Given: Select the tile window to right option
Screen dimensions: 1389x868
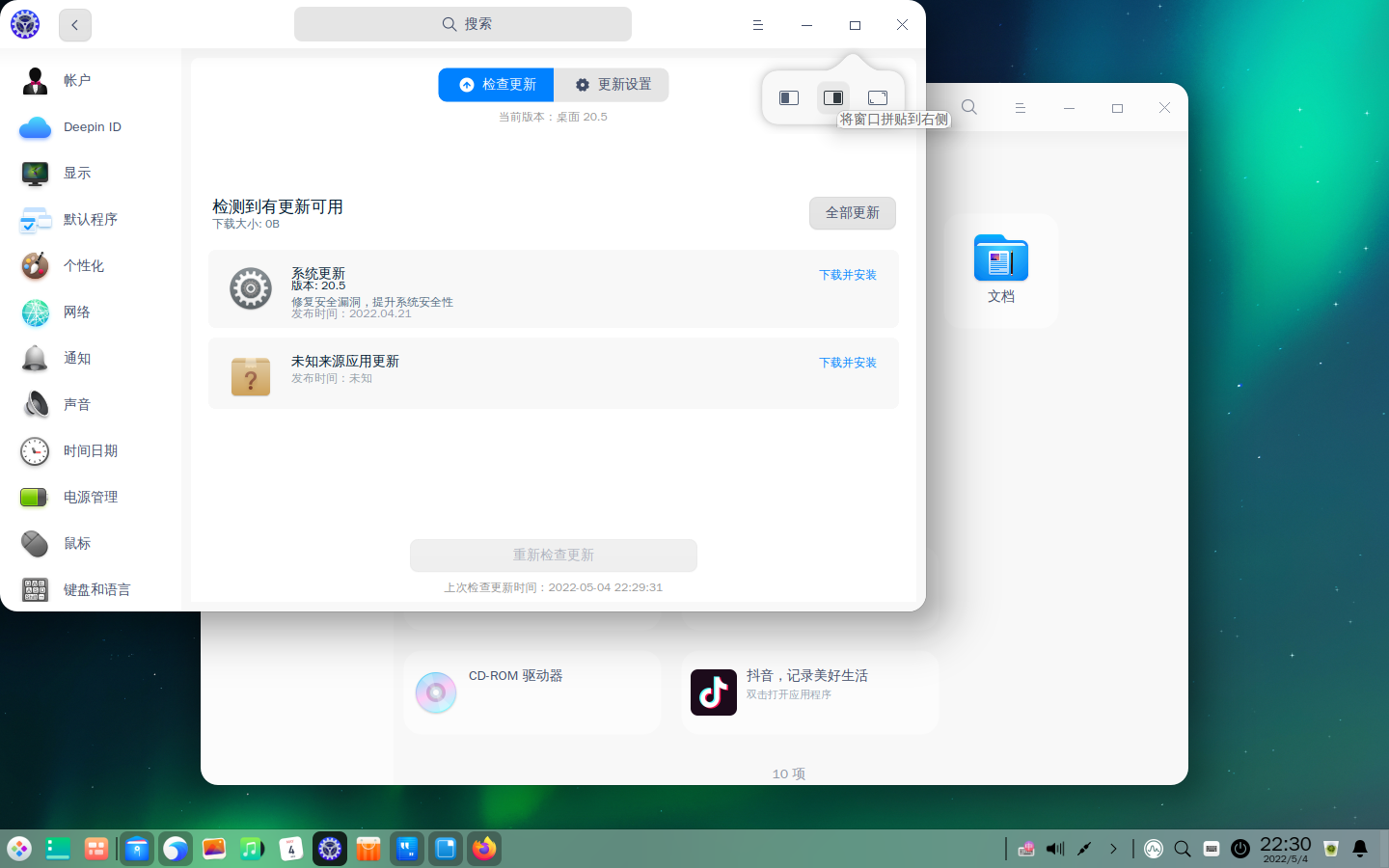Looking at the screenshot, I should click(x=833, y=96).
